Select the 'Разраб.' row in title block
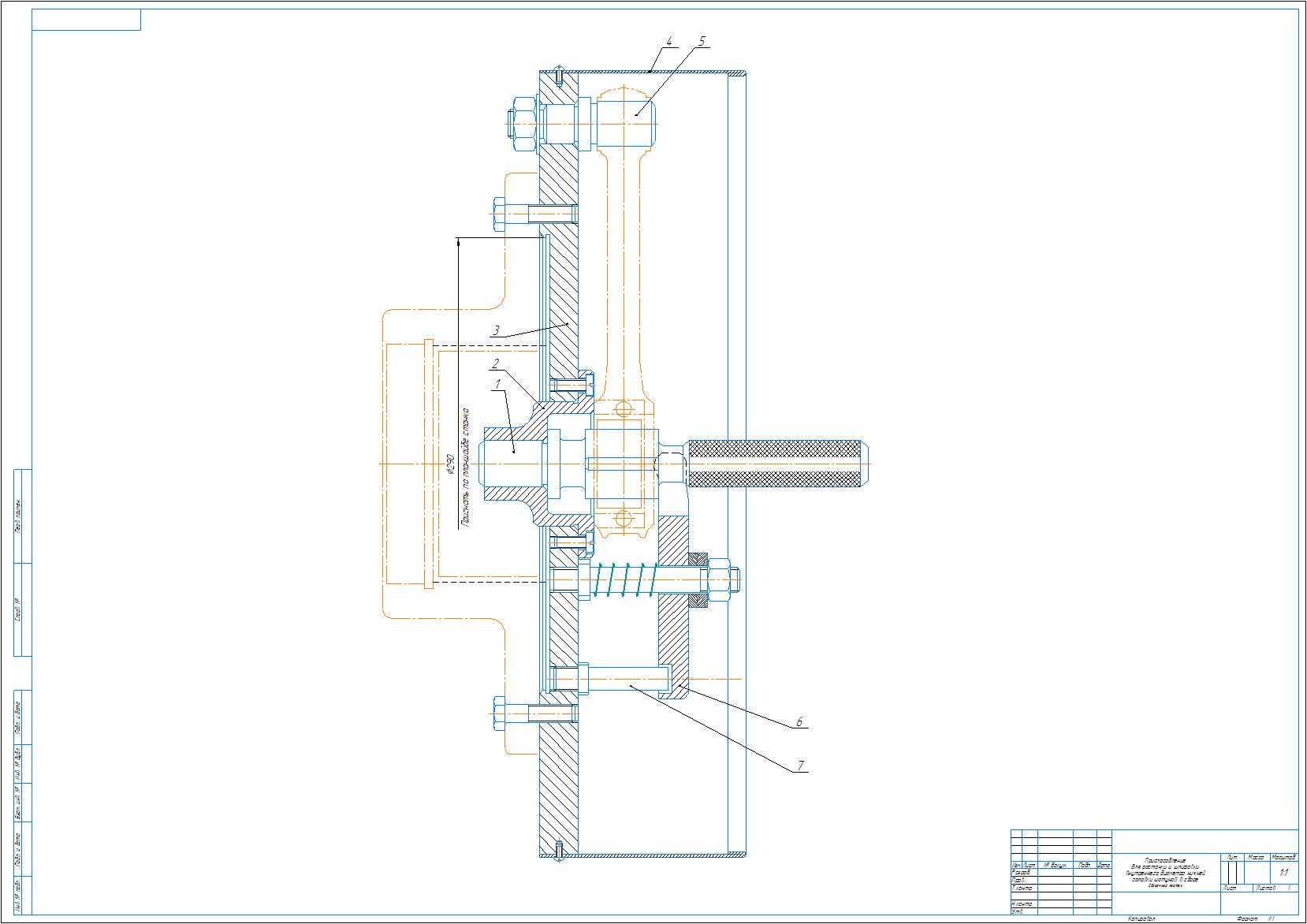This screenshot has height=924, width=1307. (1023, 873)
